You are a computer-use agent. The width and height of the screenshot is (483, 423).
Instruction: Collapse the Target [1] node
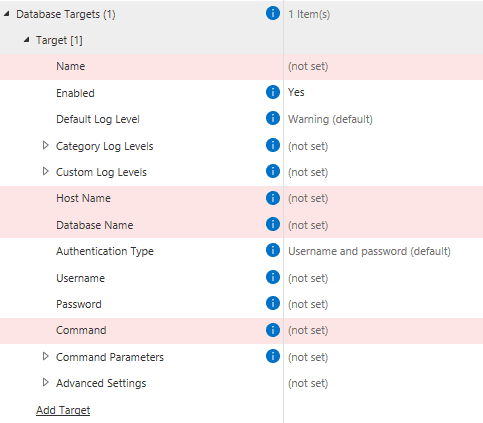click(x=26, y=40)
